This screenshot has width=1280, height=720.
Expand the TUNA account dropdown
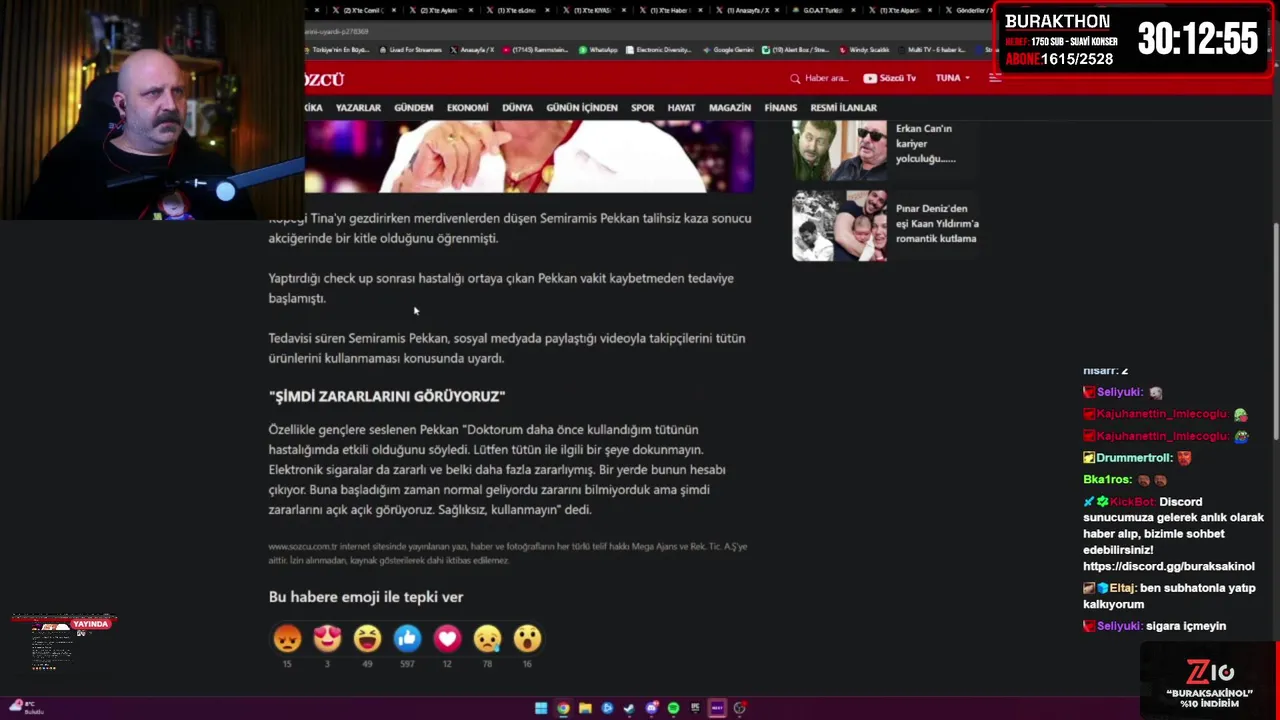[952, 78]
